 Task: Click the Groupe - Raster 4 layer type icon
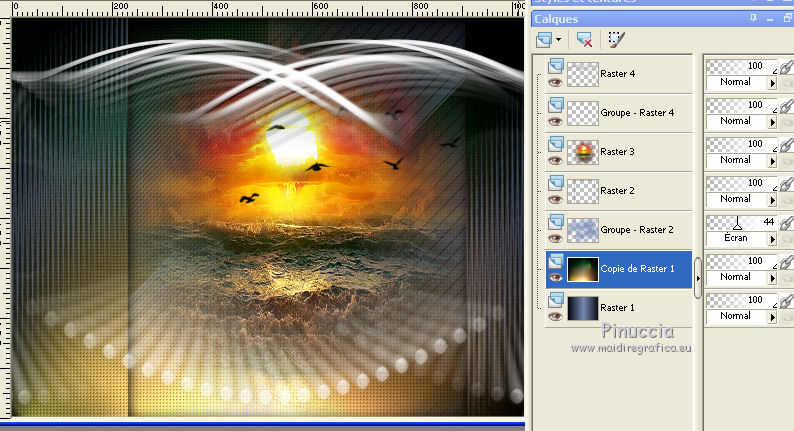(556, 104)
